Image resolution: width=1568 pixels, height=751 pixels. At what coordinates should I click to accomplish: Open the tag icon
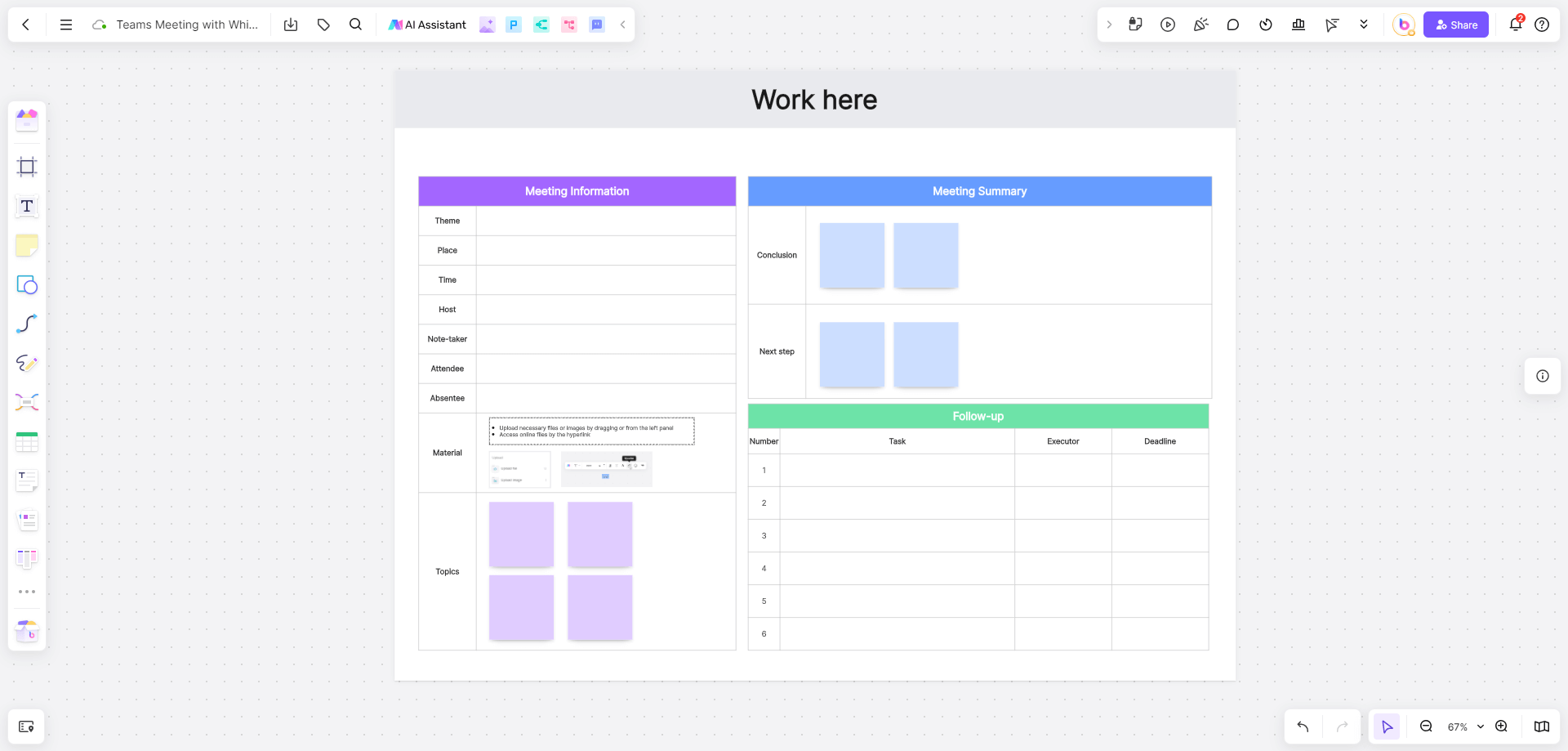tap(323, 25)
